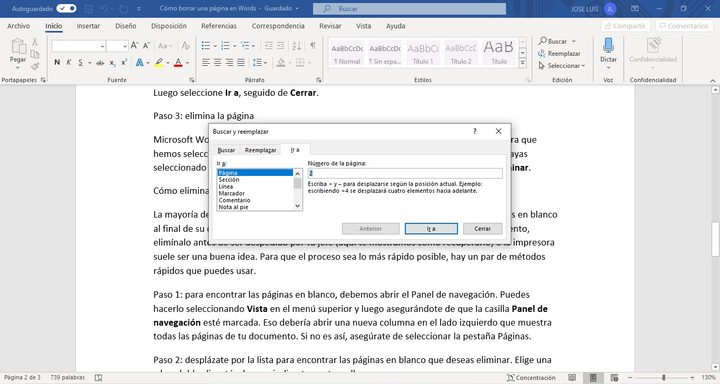Switch to Reemplazar tab in dialog
This screenshot has height=384, width=720.
(260, 150)
